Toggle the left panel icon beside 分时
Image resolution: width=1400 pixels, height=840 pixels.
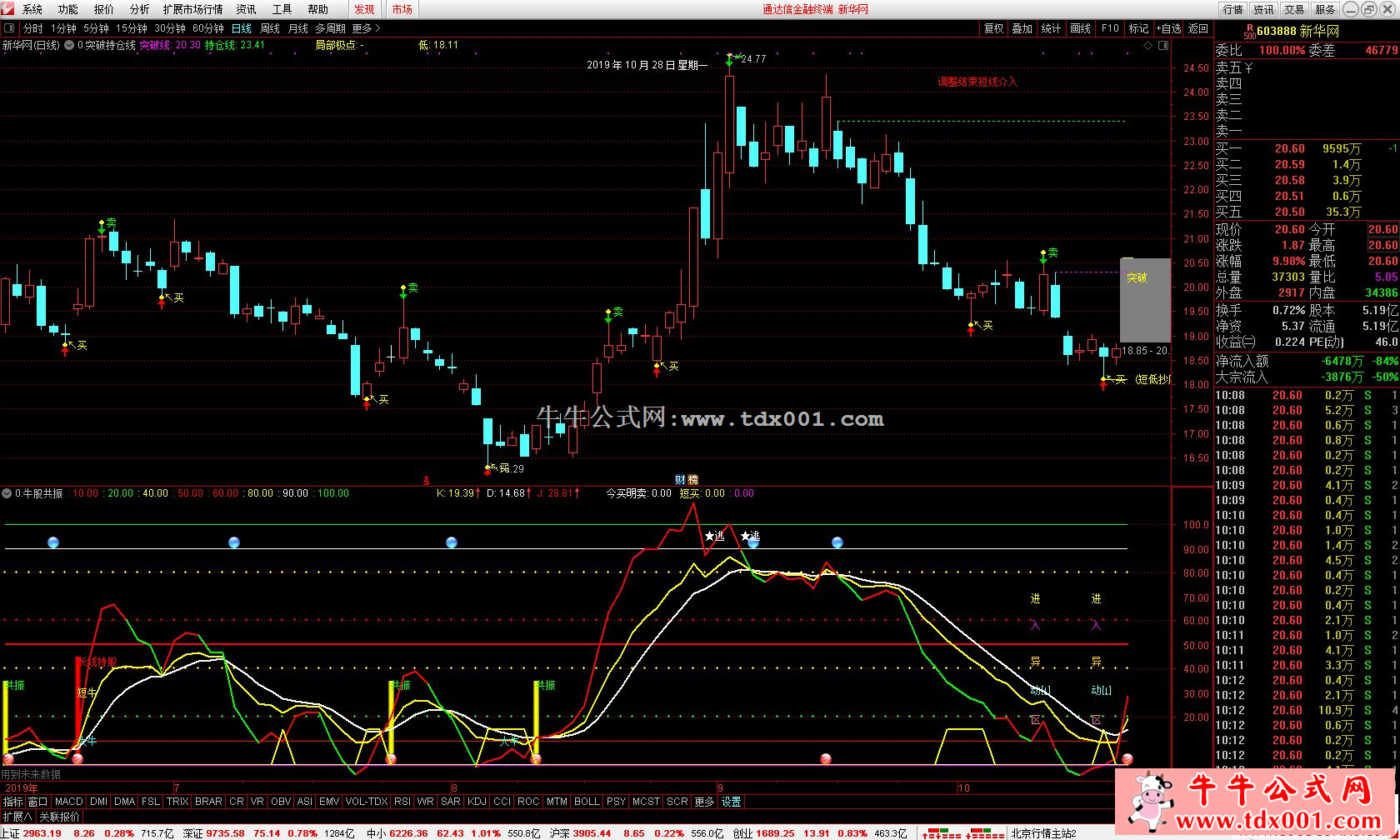[11, 28]
